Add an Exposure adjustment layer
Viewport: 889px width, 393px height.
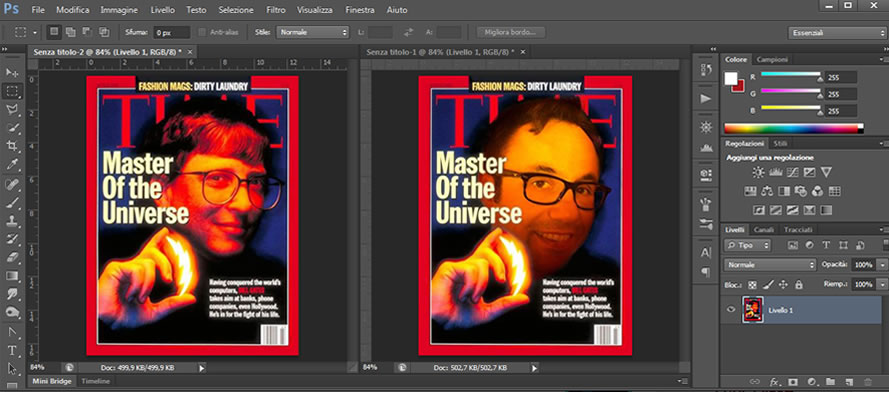click(x=810, y=172)
